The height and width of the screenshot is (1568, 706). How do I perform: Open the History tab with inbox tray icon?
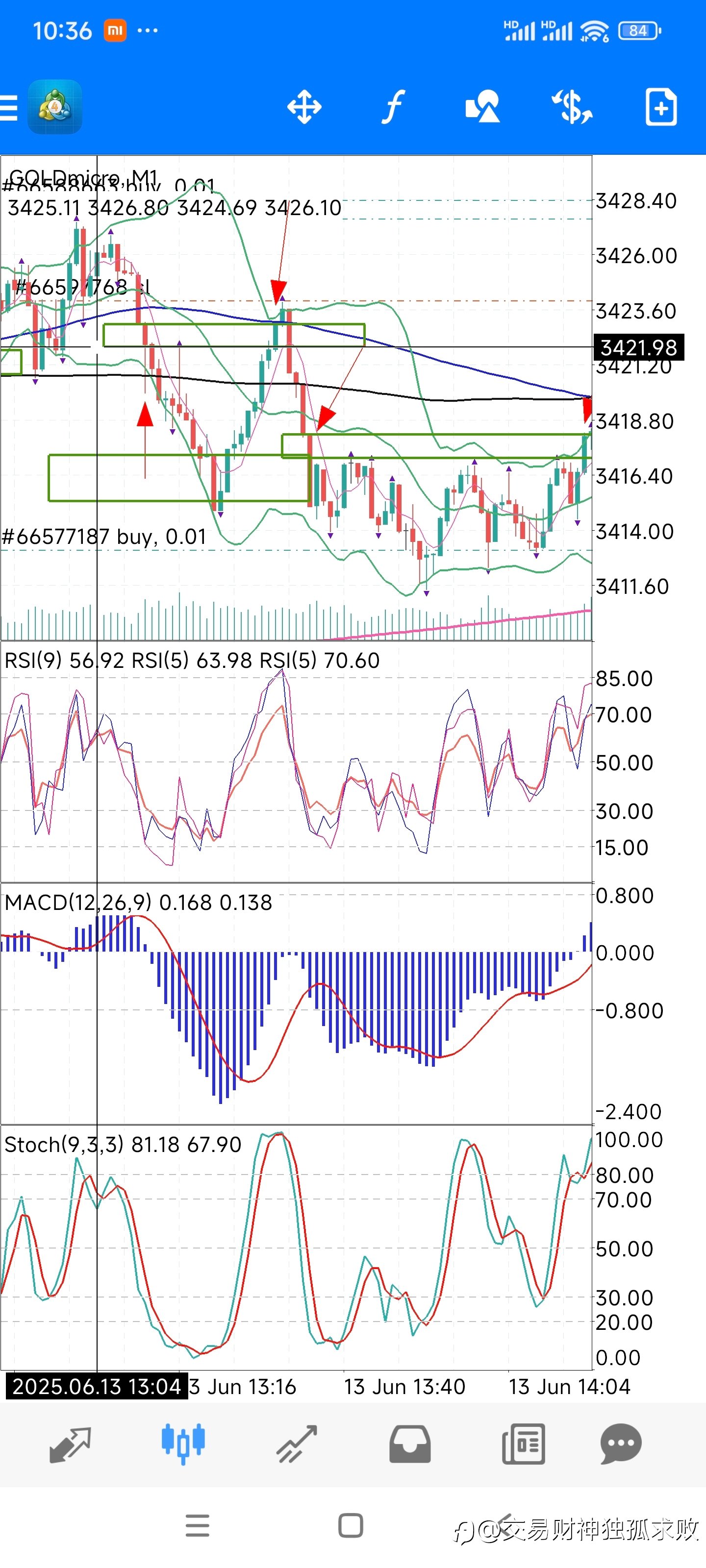[410, 1444]
